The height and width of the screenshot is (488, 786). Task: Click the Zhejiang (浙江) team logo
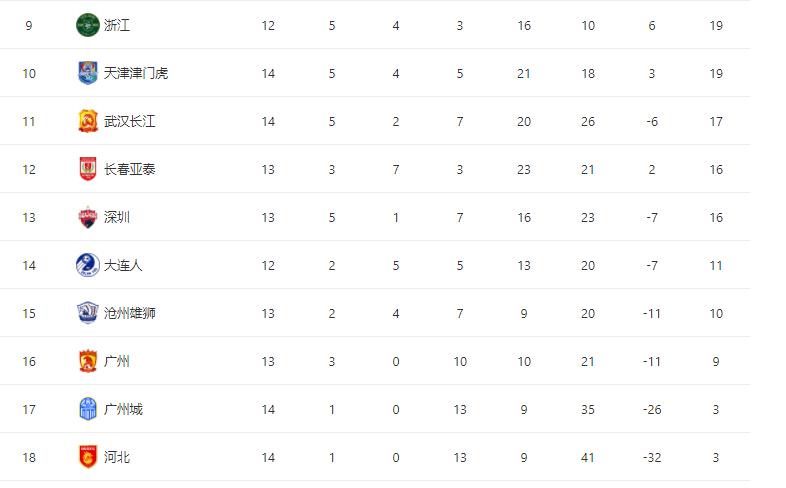88,25
